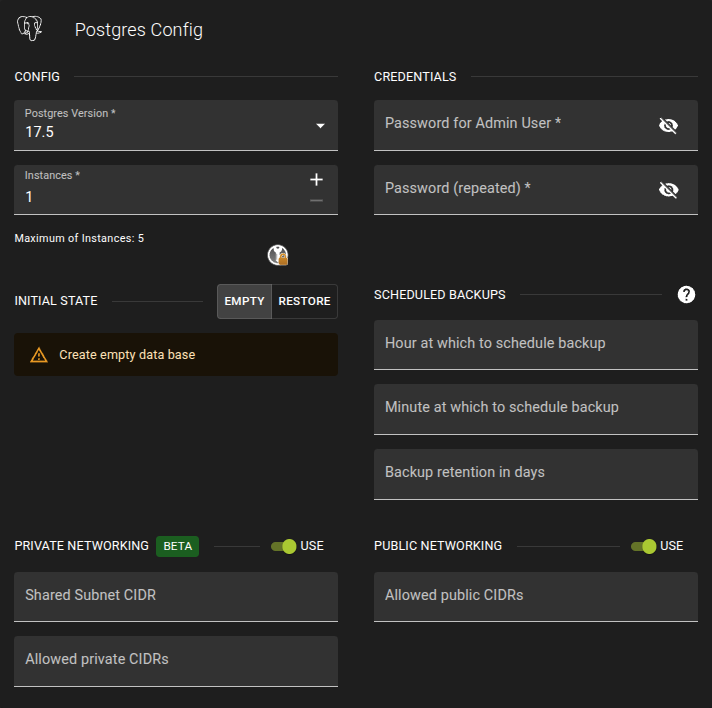Click the locked key icon below Instances

point(278,255)
